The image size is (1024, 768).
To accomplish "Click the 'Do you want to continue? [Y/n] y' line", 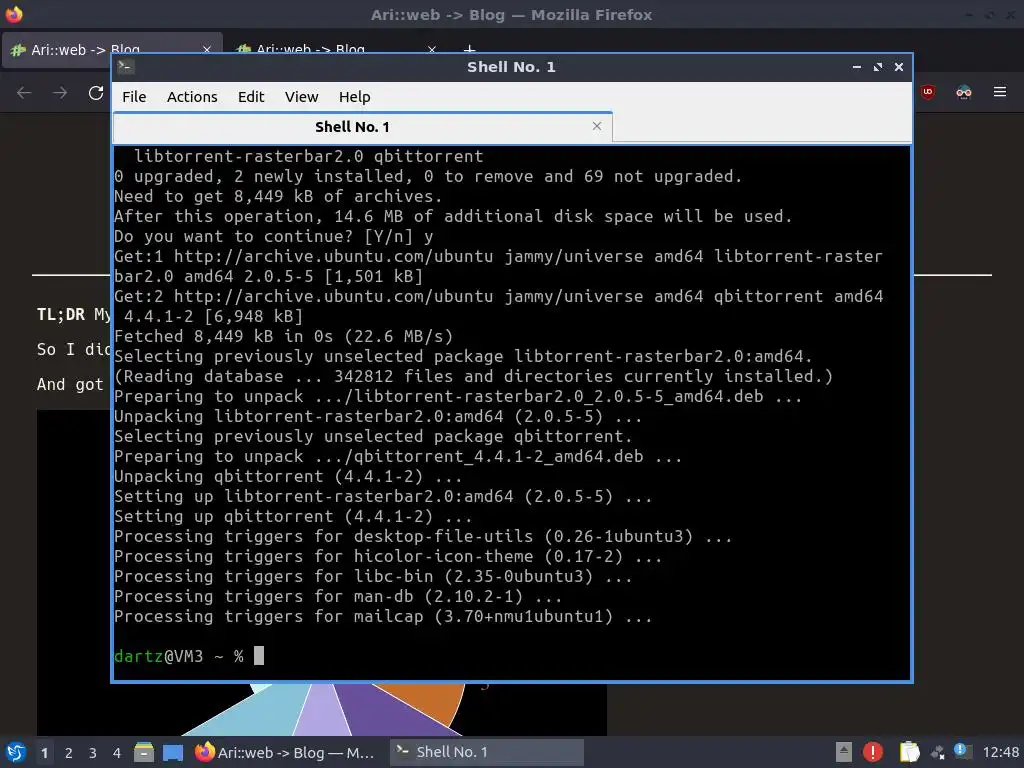I will coord(273,236).
